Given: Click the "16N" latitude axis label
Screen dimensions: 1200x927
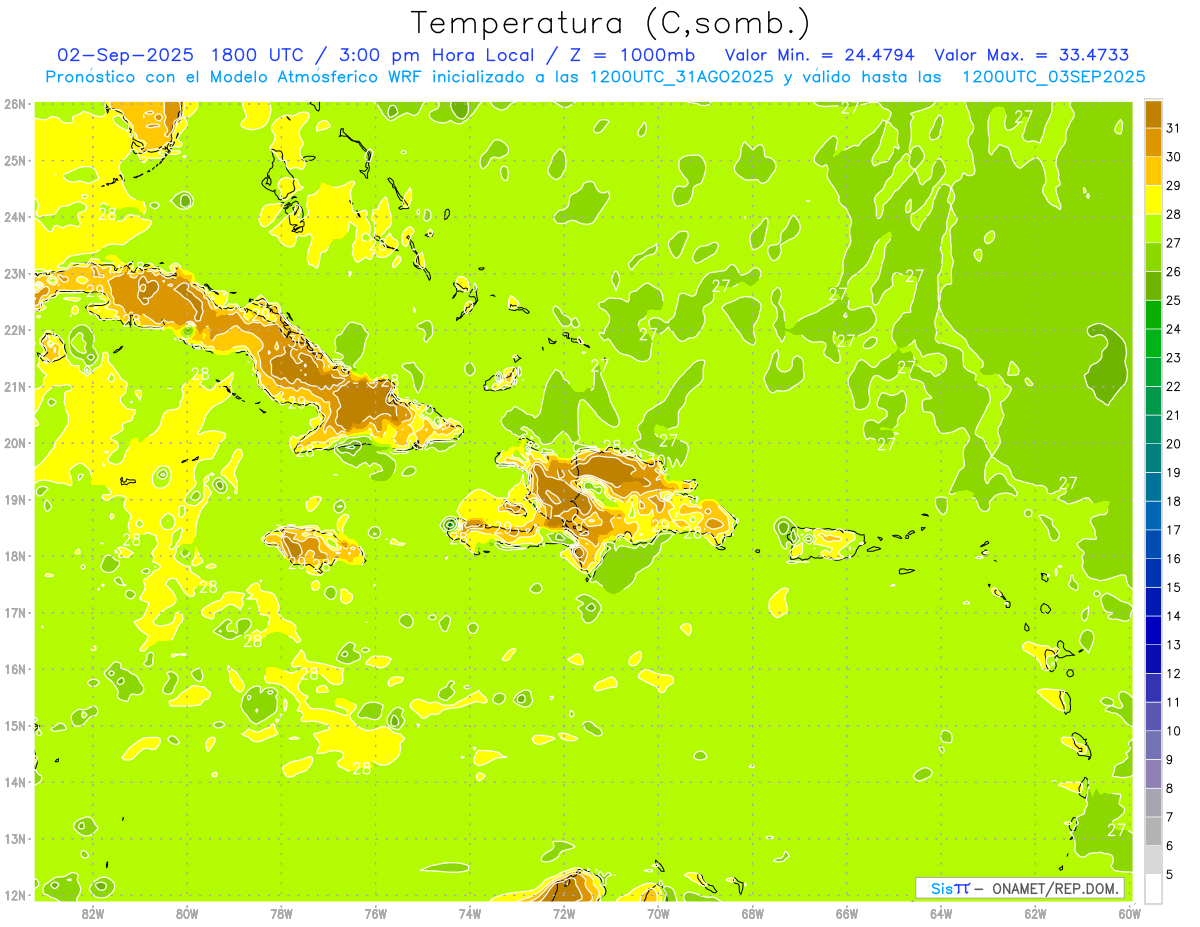Looking at the screenshot, I should (15, 669).
